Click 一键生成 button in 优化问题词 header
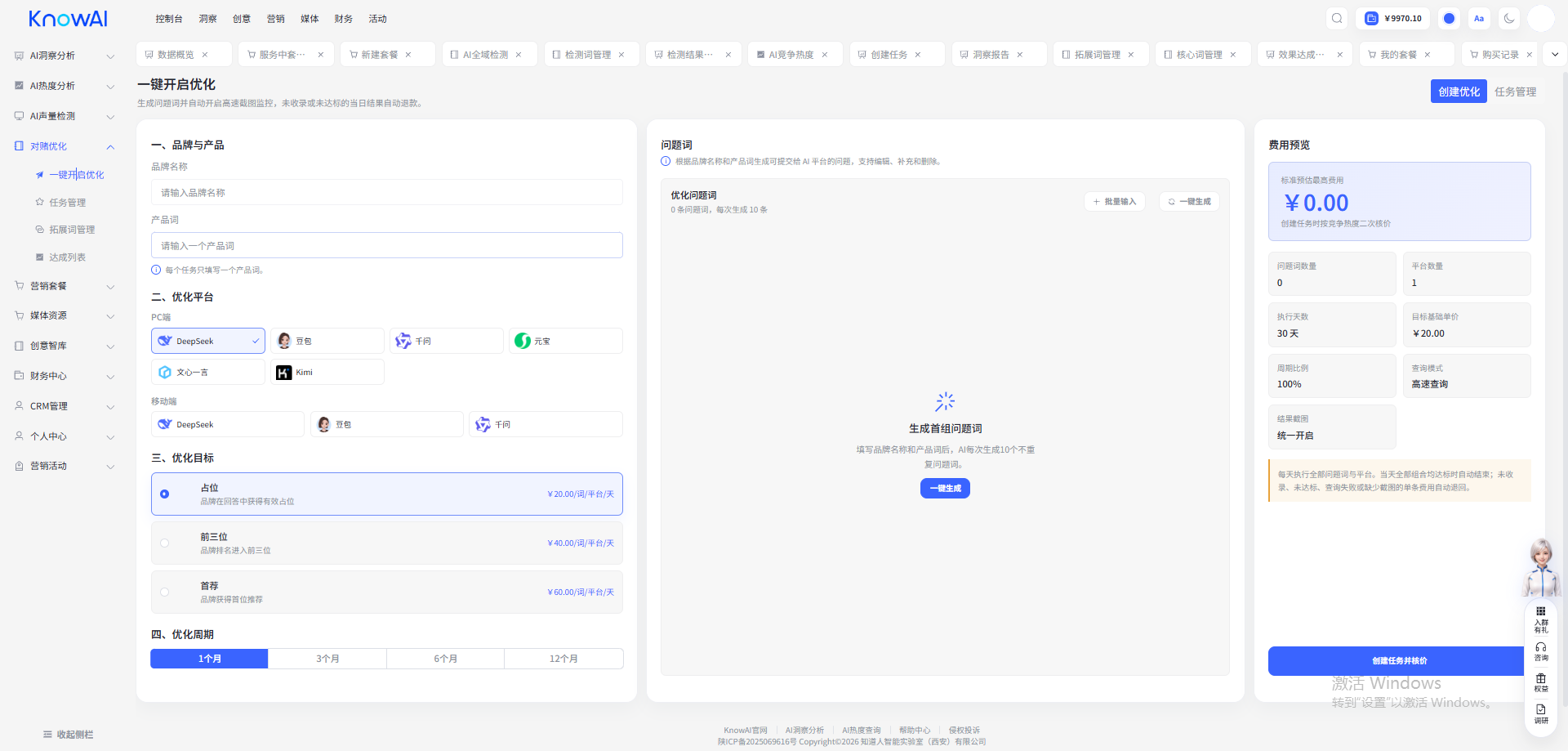This screenshot has height=751, width=1568. tap(1189, 202)
